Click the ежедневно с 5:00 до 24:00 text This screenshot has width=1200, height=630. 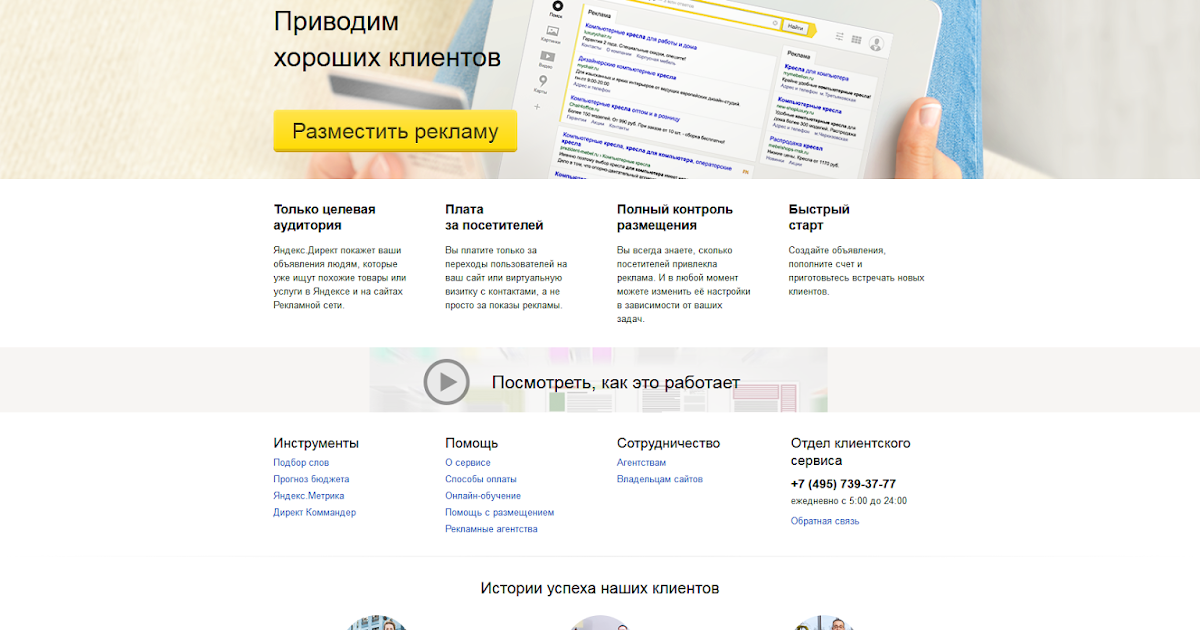tap(849, 501)
